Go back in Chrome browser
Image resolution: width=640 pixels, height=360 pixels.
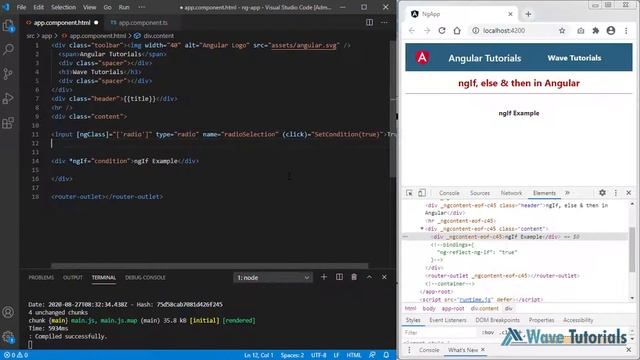tap(412, 31)
